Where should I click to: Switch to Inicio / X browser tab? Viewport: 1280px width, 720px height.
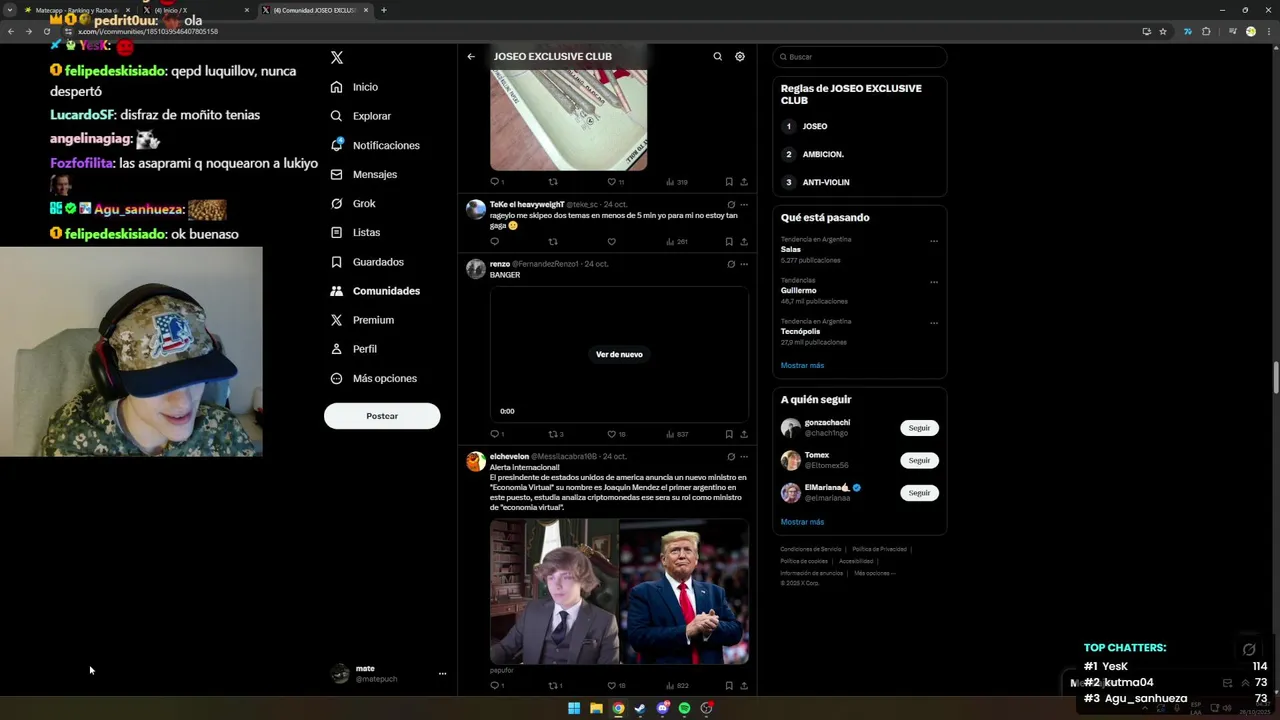[195, 10]
